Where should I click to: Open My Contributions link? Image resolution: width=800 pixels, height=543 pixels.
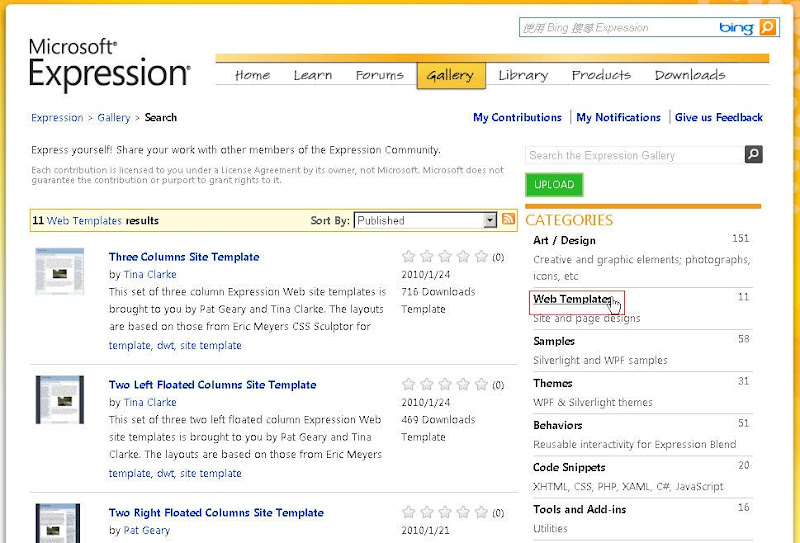pyautogui.click(x=517, y=117)
